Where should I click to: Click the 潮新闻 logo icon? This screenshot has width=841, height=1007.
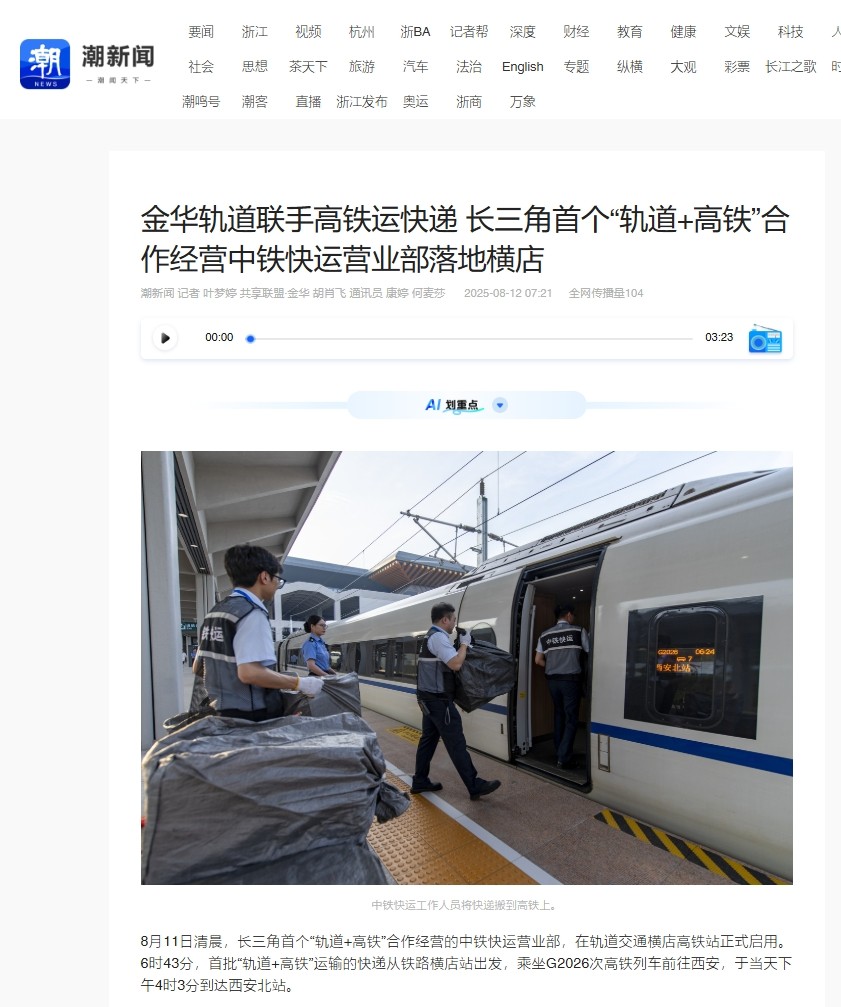45,64
